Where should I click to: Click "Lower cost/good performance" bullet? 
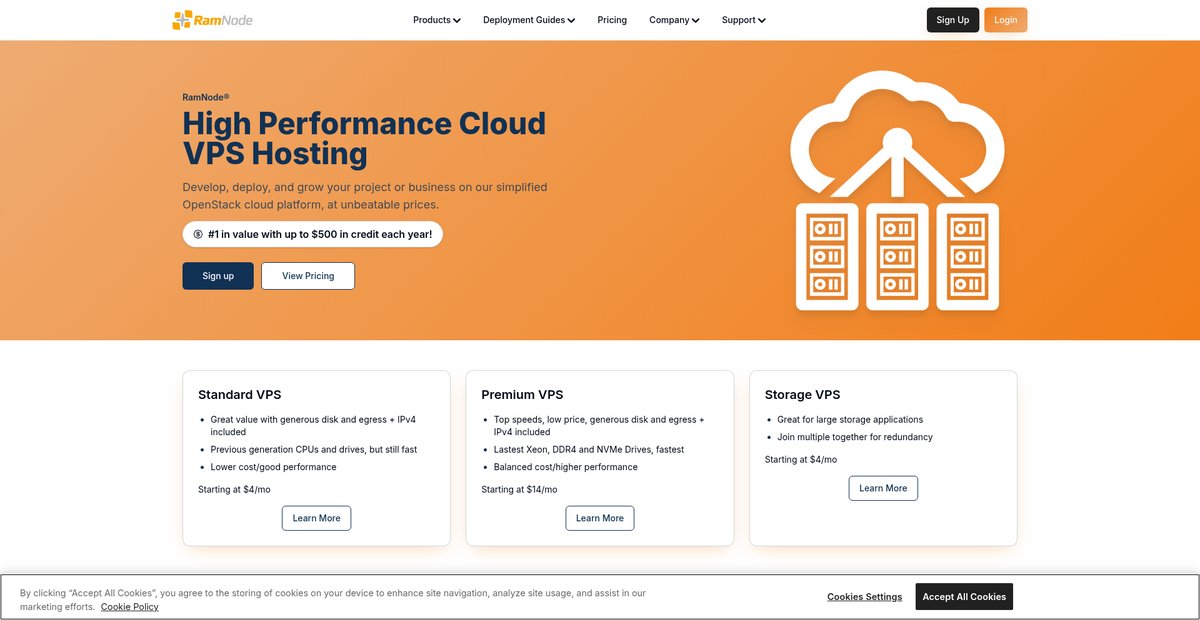273,467
